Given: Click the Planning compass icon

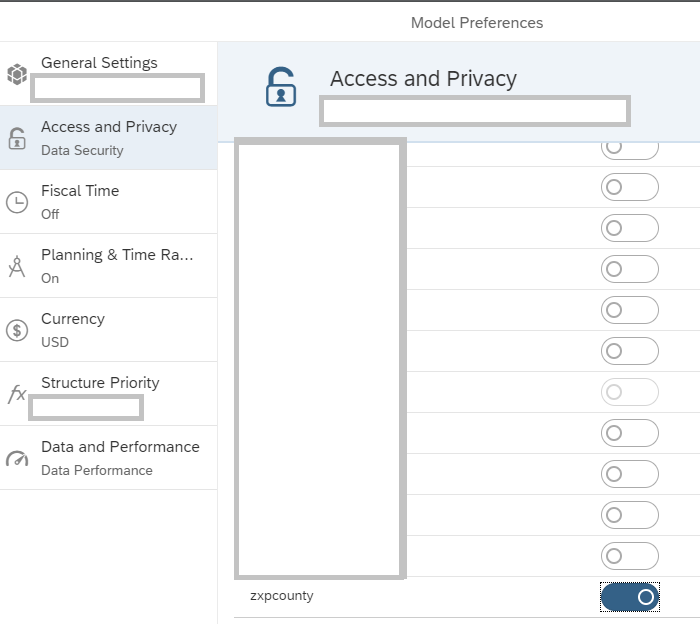Looking at the screenshot, I should coord(17,266).
